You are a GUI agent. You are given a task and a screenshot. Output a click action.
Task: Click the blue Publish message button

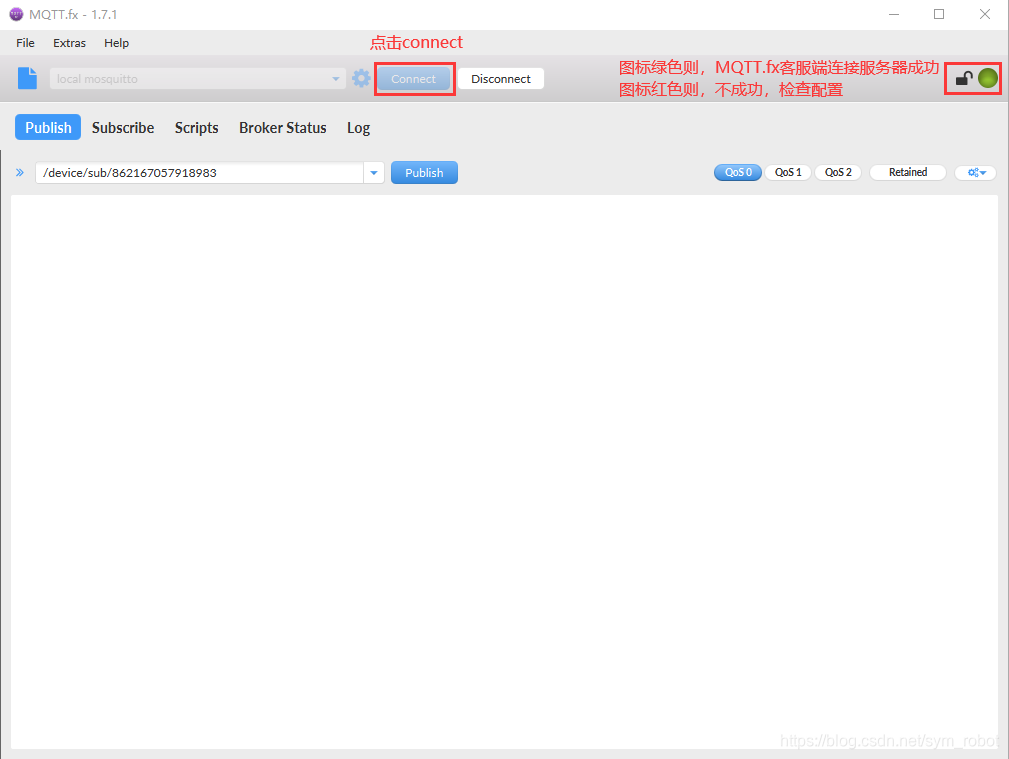coord(424,173)
